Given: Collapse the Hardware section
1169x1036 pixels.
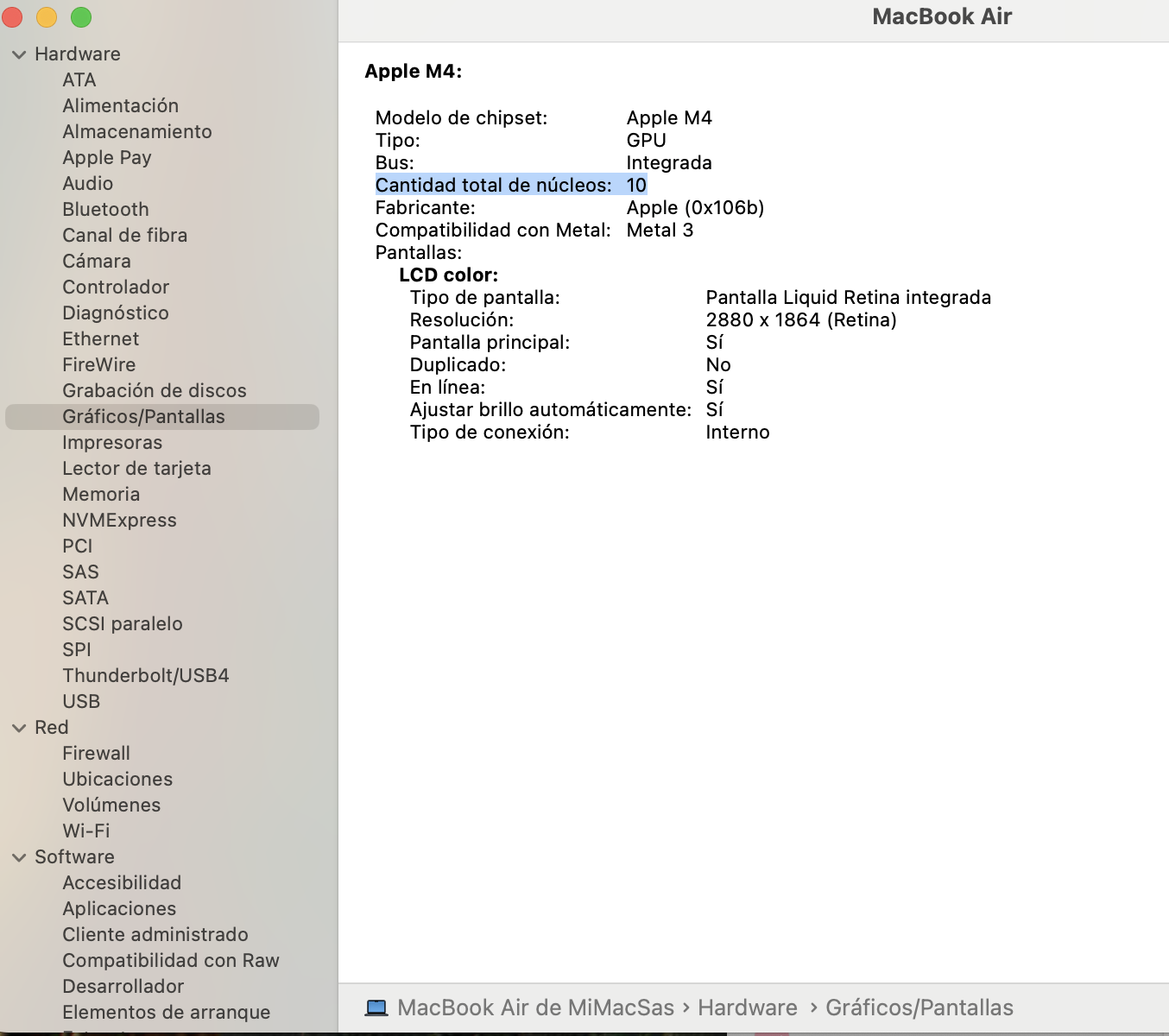Looking at the screenshot, I should click(19, 54).
